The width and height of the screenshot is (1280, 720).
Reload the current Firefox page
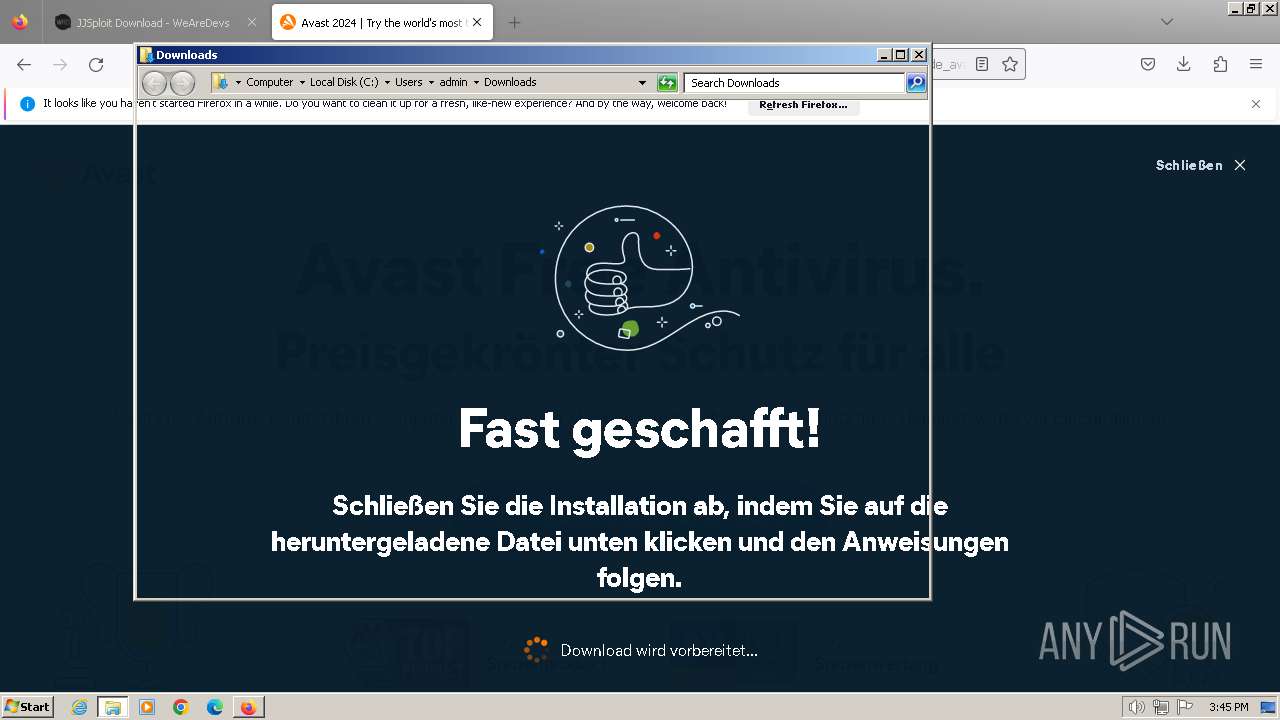(x=96, y=64)
